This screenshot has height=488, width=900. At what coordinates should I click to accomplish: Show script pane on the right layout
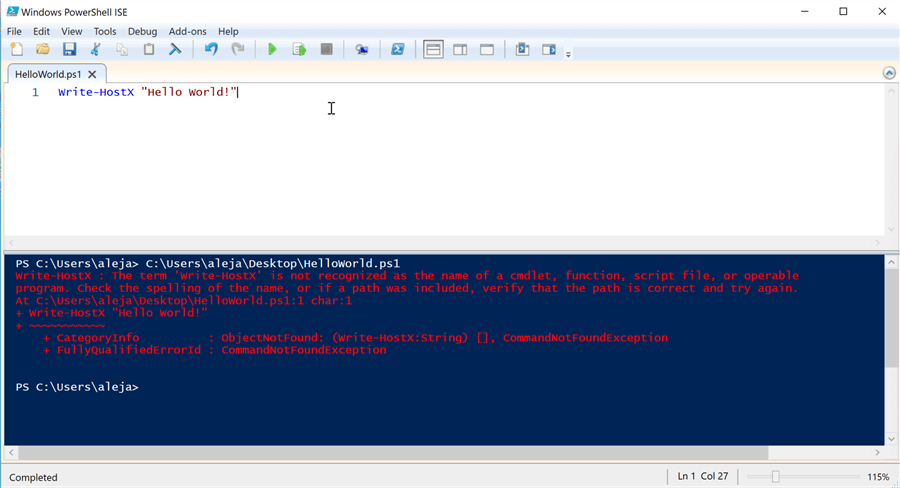point(460,49)
